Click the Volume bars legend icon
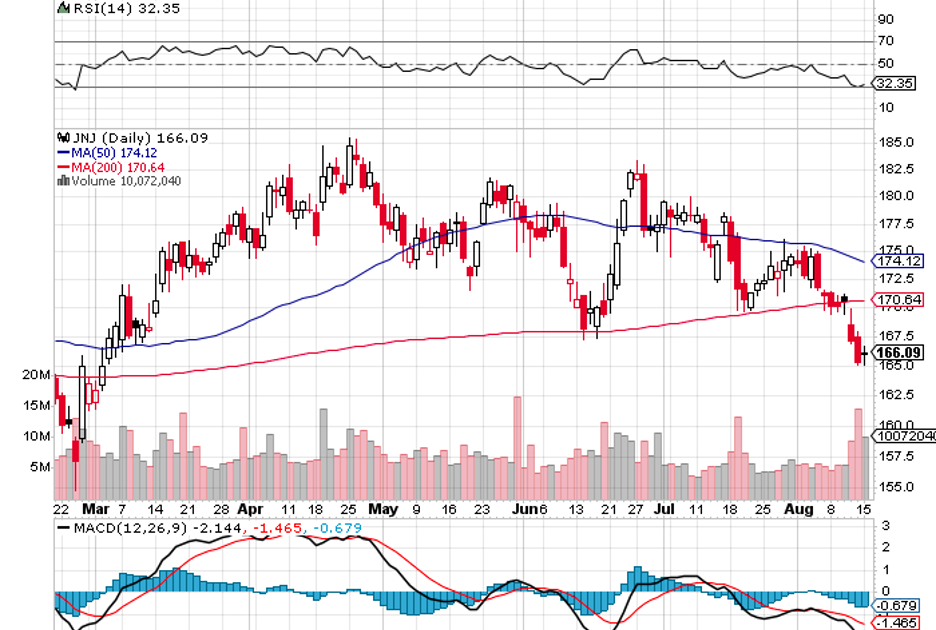The height and width of the screenshot is (630, 936). 63,181
